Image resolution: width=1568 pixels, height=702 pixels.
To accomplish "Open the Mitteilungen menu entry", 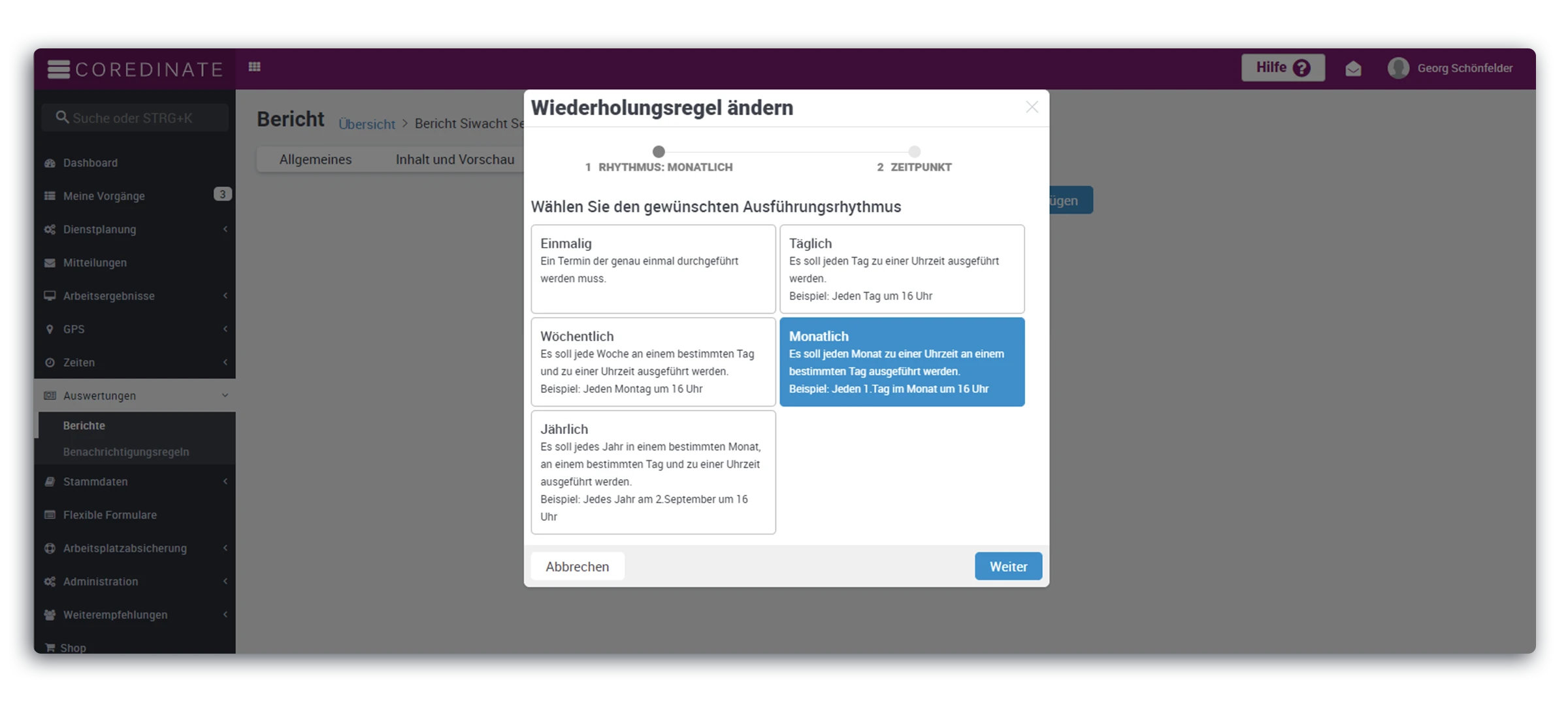I will (x=135, y=263).
